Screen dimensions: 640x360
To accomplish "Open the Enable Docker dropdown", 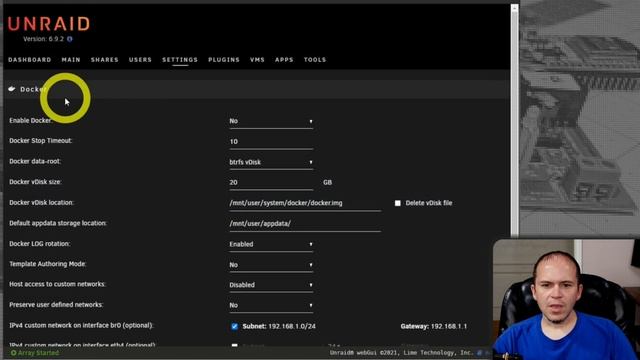I will click(271, 121).
